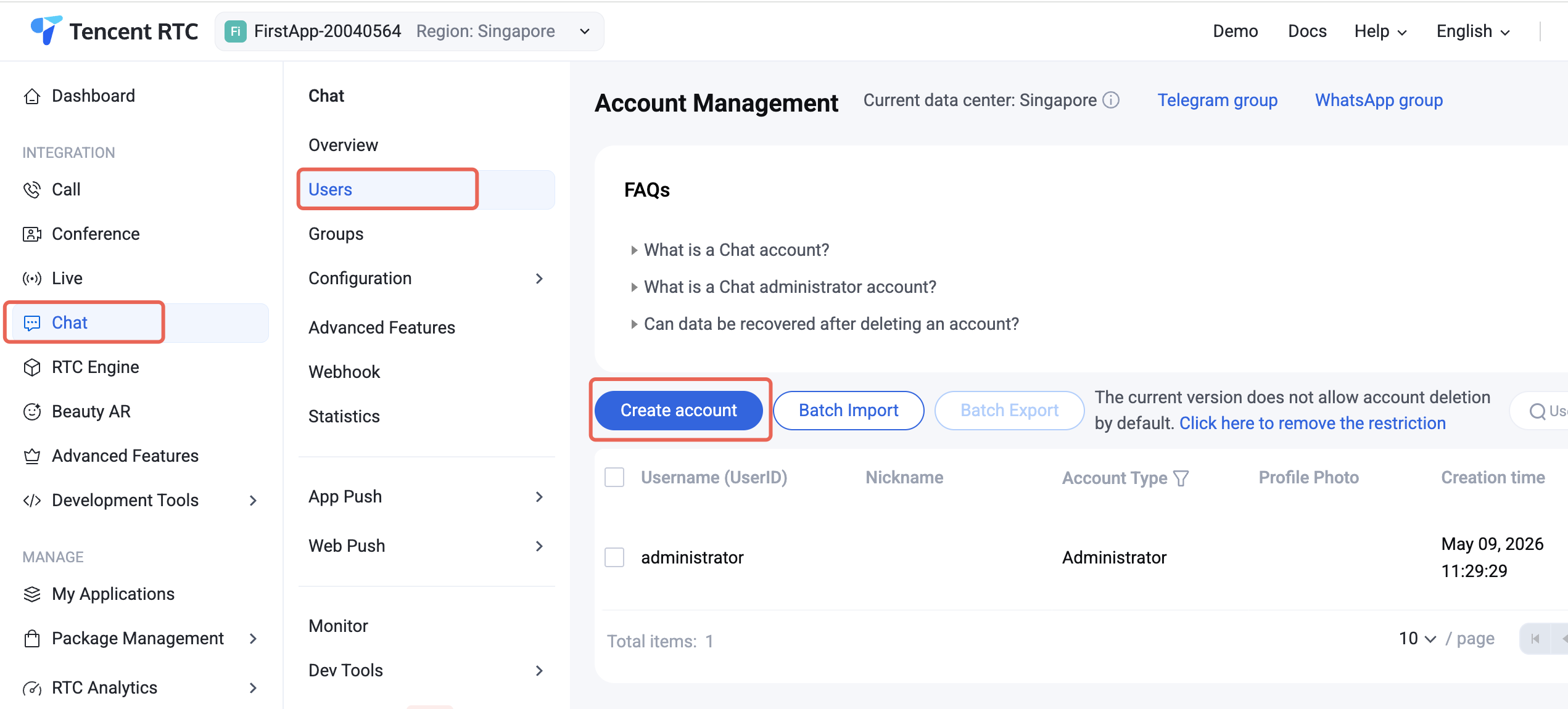This screenshot has width=1568, height=709.
Task: Click 'Click here to remove the restriction' link
Action: [1313, 424]
